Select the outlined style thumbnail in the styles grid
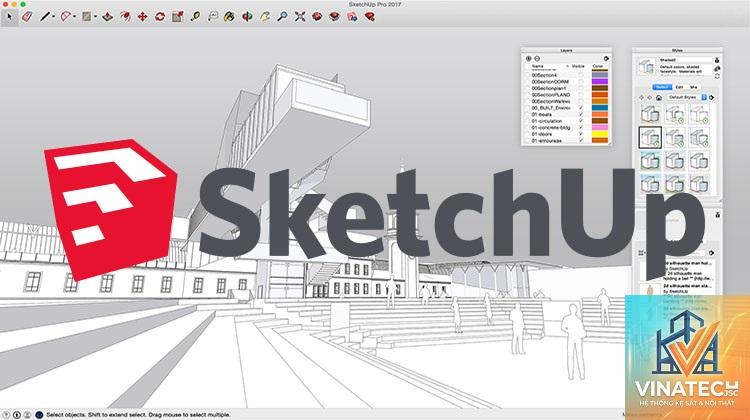Screen dimensions: 750x420 650,137
